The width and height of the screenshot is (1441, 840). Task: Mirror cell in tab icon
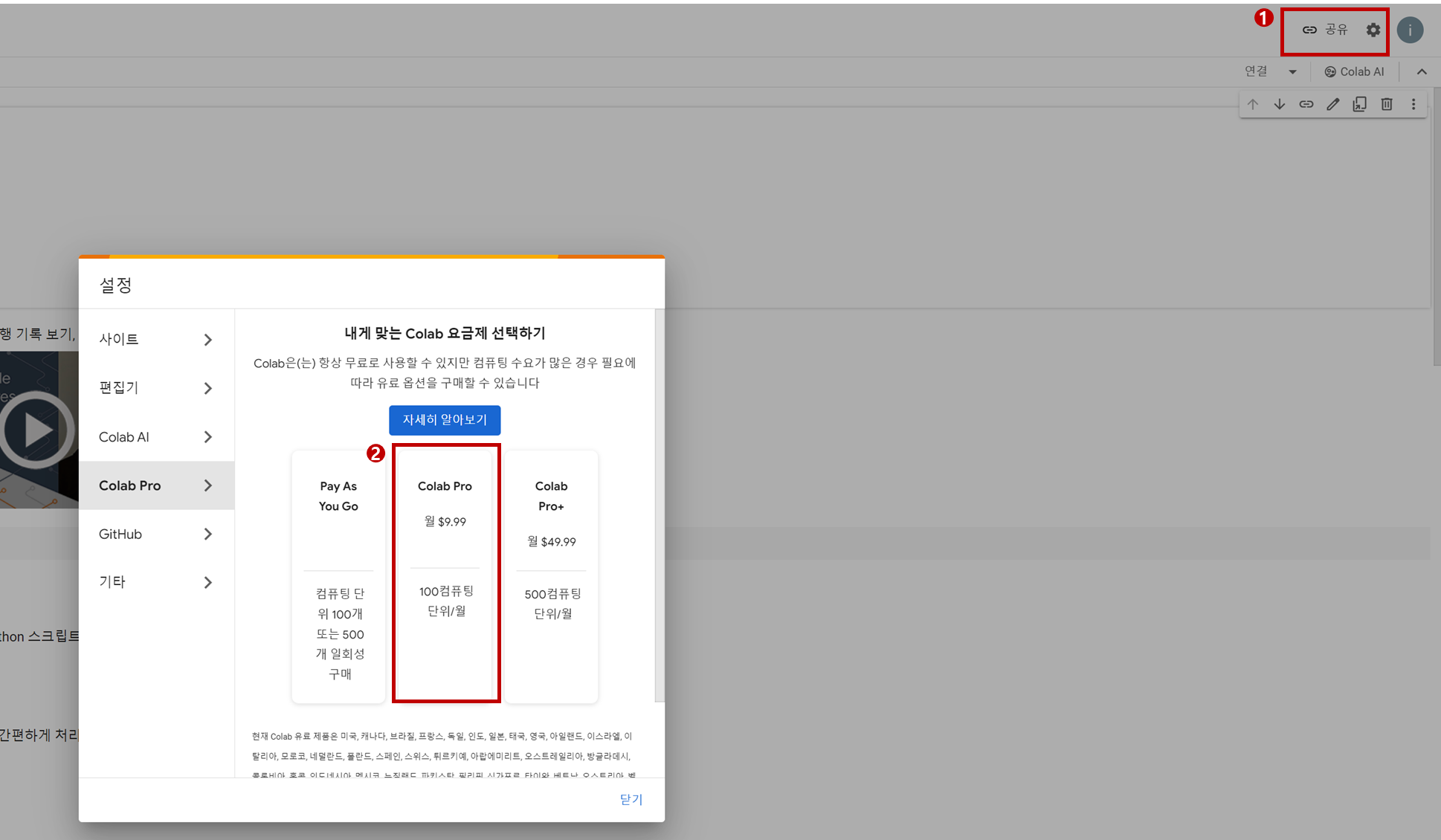click(x=1360, y=104)
